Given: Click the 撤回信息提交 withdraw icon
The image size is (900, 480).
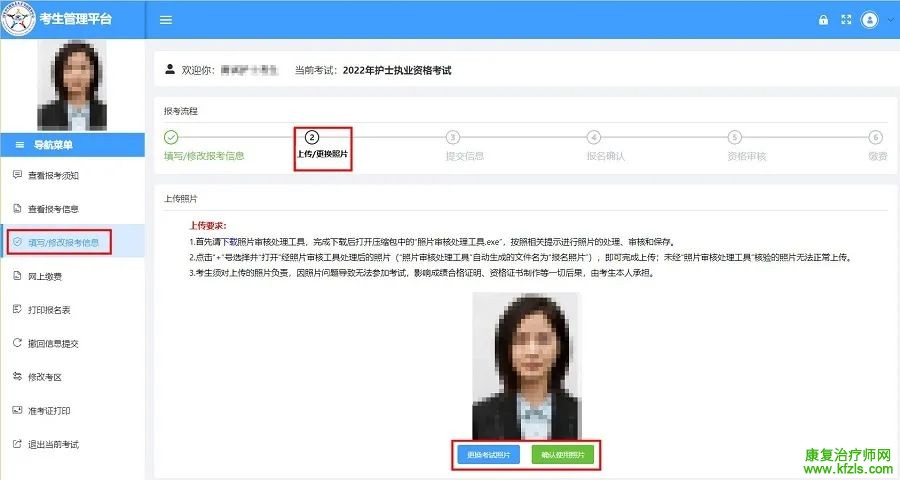Looking at the screenshot, I should 17,343.
